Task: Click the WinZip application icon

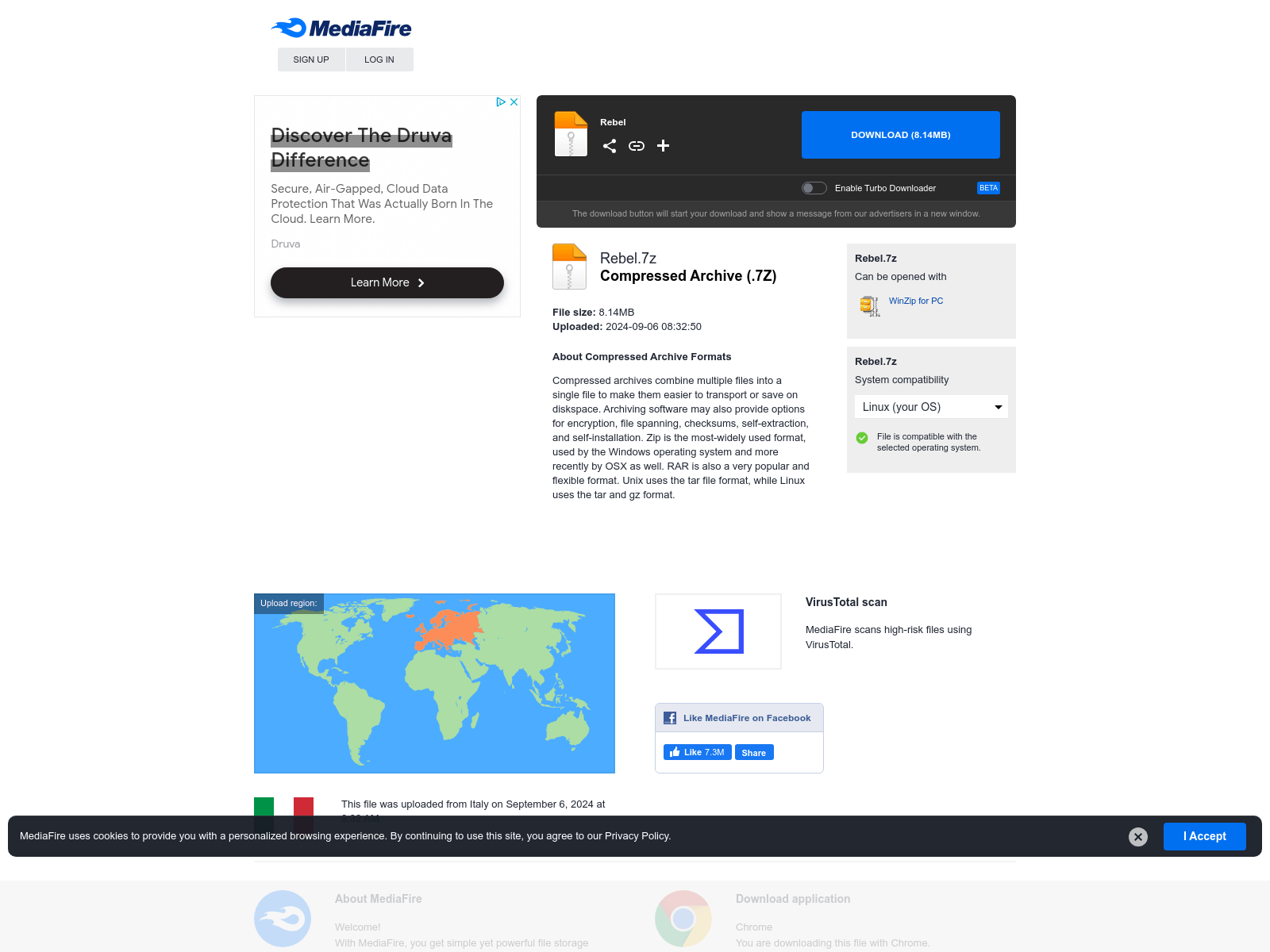Action: coord(870,305)
